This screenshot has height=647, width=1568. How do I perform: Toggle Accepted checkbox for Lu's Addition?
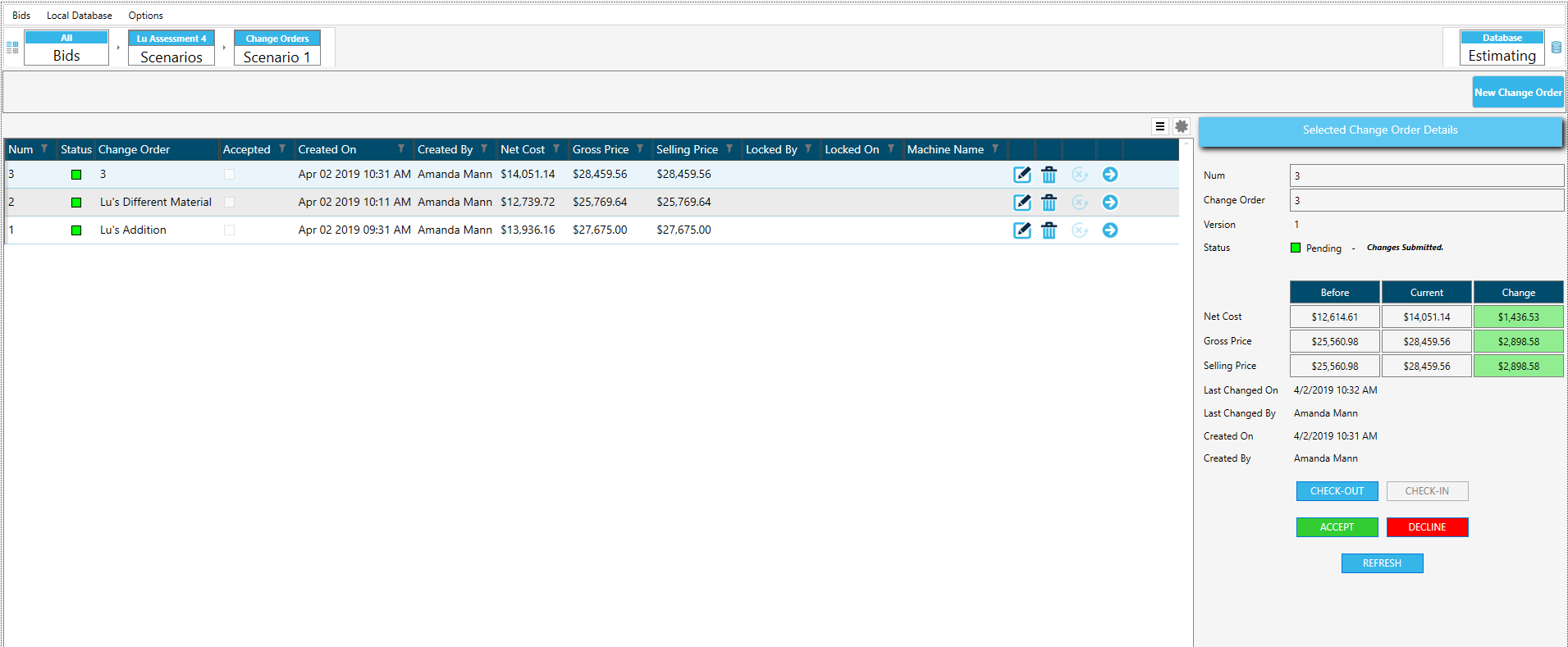[229, 230]
